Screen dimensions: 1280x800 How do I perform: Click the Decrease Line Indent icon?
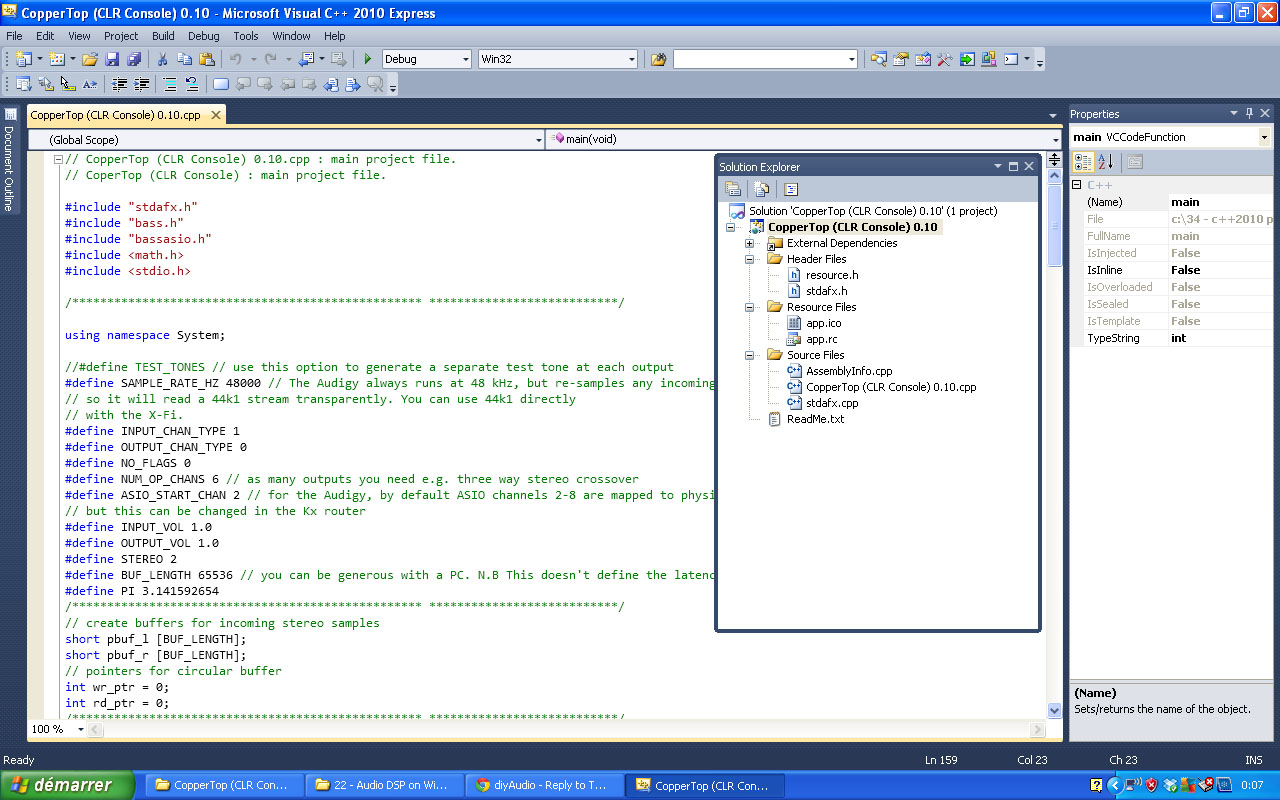120,85
